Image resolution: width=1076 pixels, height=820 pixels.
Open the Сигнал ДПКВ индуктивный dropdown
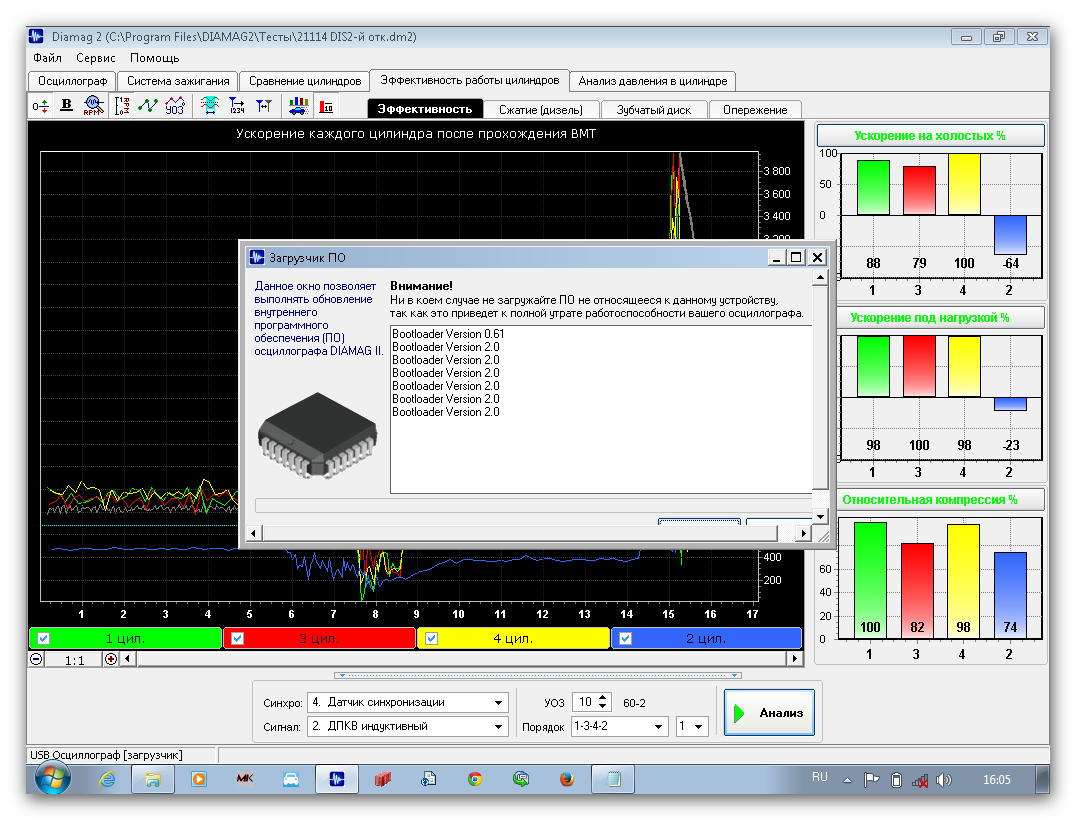point(498,727)
